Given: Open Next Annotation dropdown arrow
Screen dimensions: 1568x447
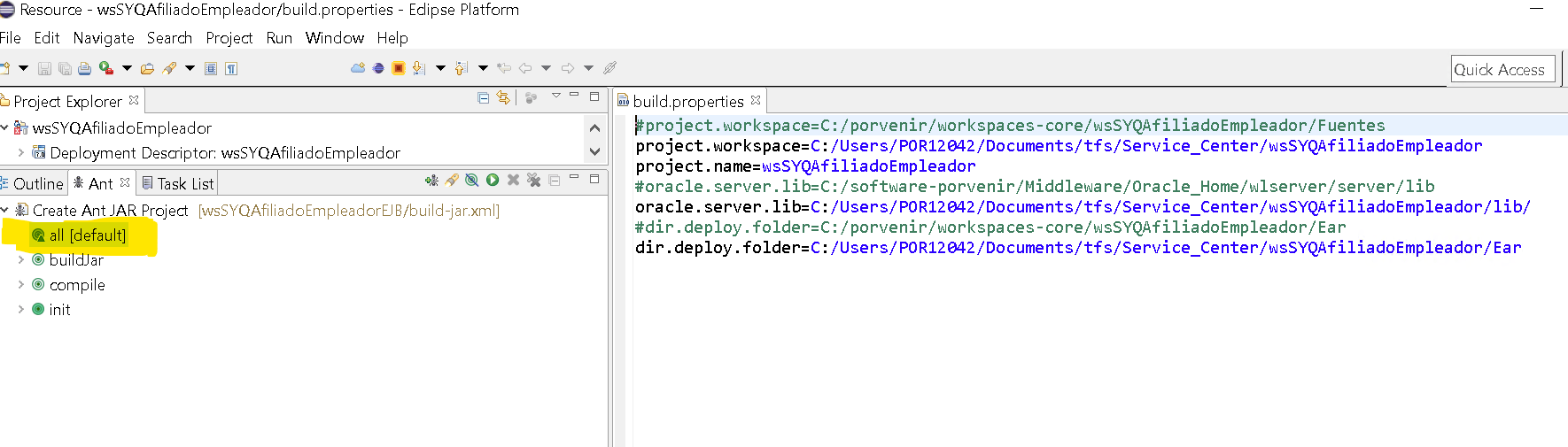Looking at the screenshot, I should 440,68.
